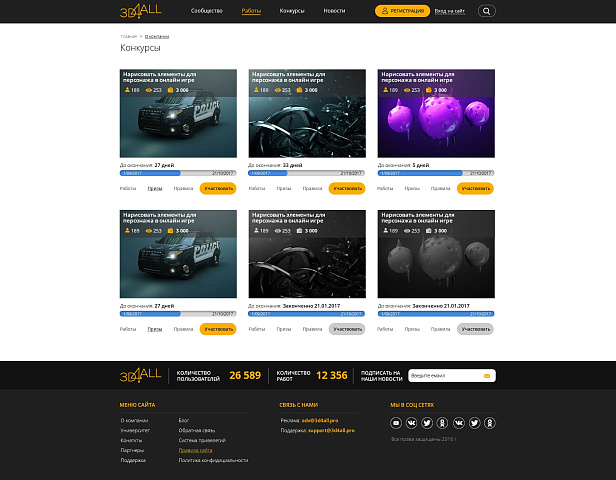
Task: Click the progress bar under purple balloons card
Action: tap(435, 173)
